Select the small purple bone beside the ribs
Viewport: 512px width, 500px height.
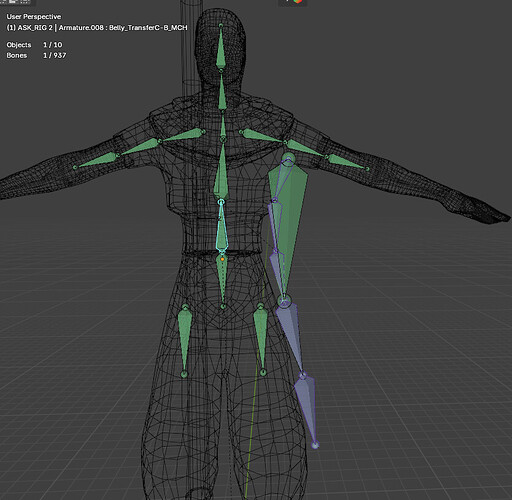point(275,224)
